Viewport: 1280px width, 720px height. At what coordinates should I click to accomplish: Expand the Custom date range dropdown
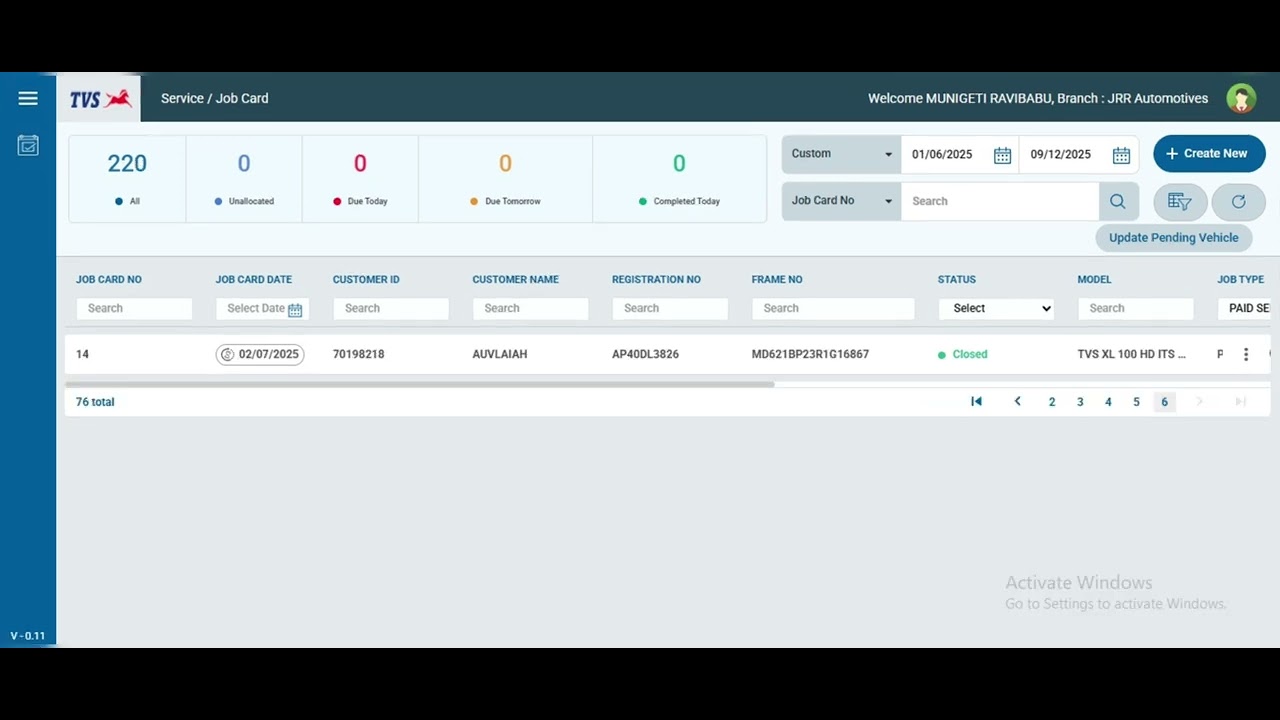coord(841,154)
